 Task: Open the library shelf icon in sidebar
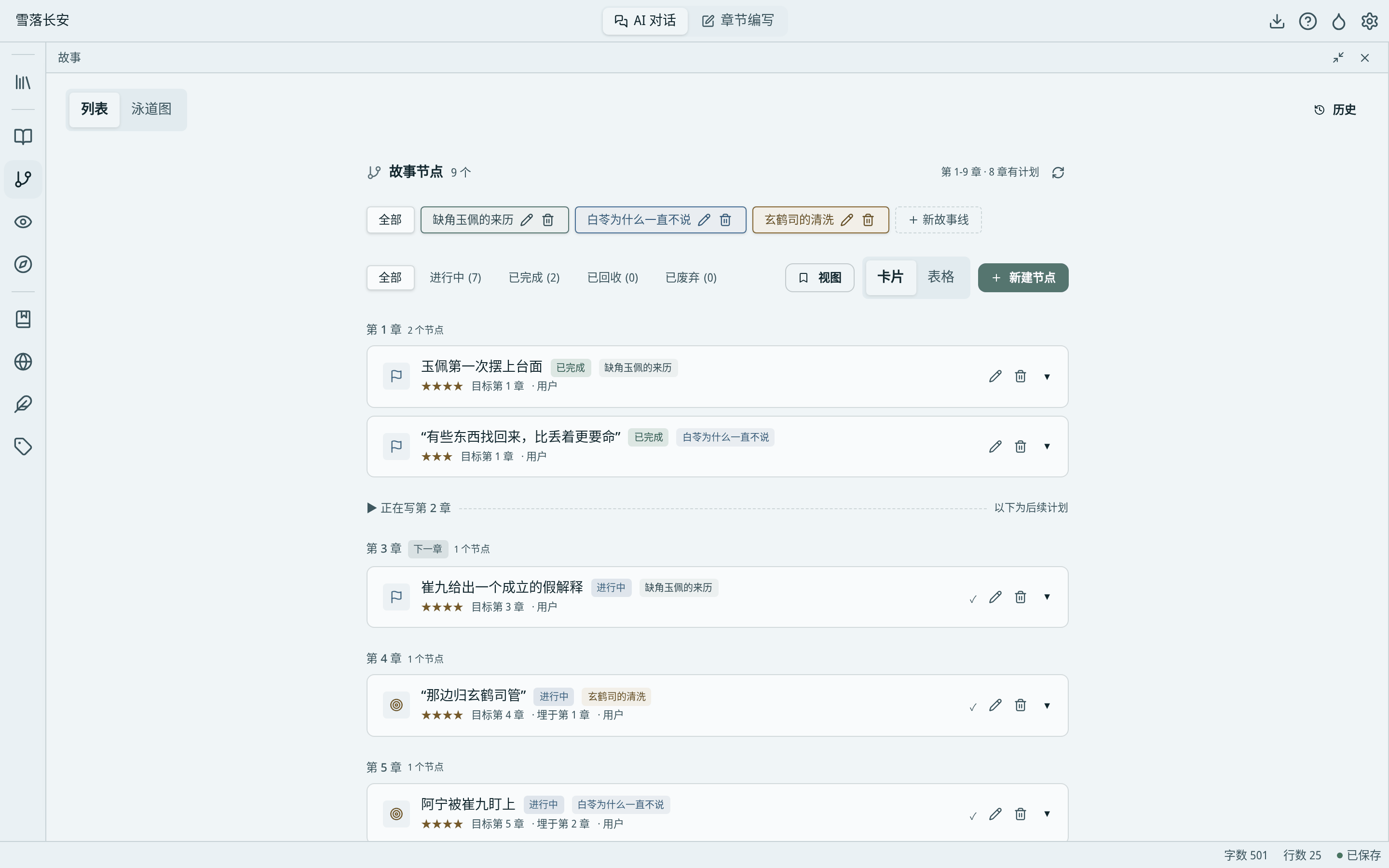tap(23, 82)
